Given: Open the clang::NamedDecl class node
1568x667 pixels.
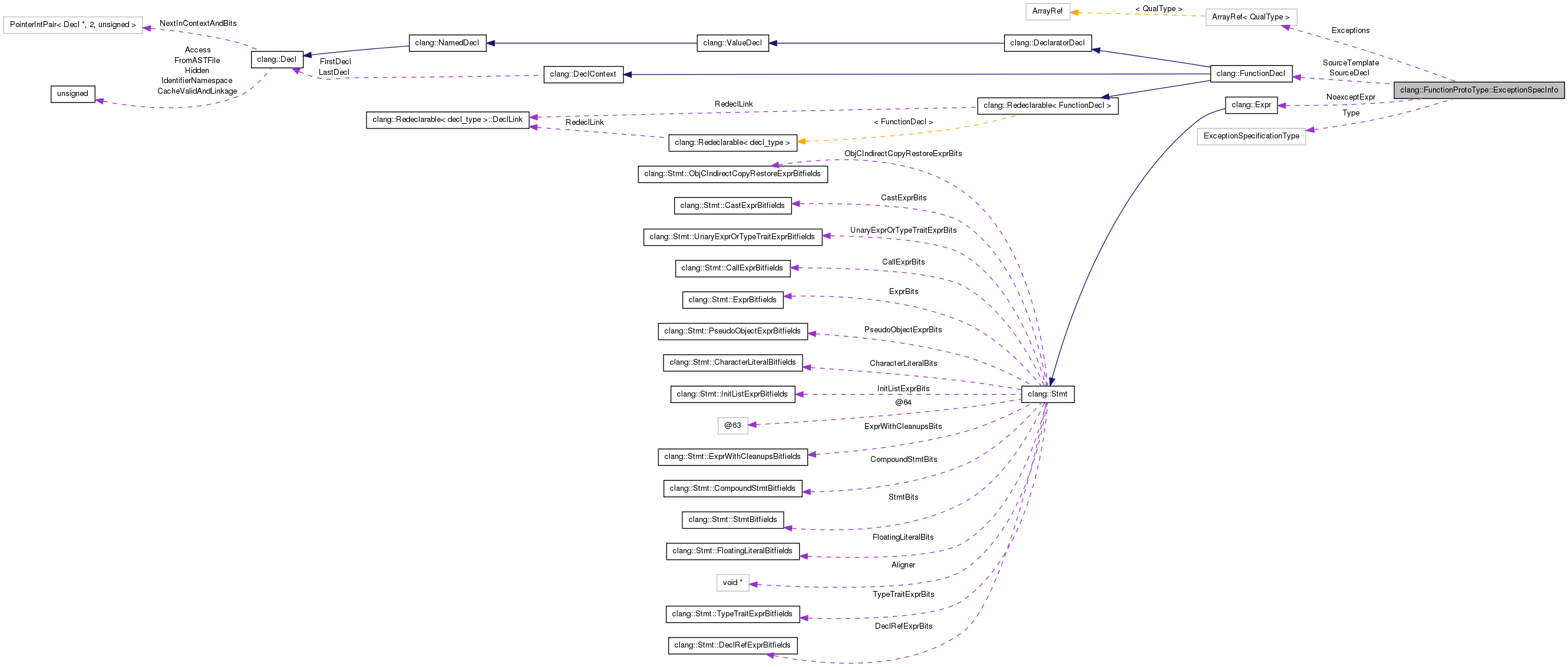Looking at the screenshot, I should [x=447, y=43].
